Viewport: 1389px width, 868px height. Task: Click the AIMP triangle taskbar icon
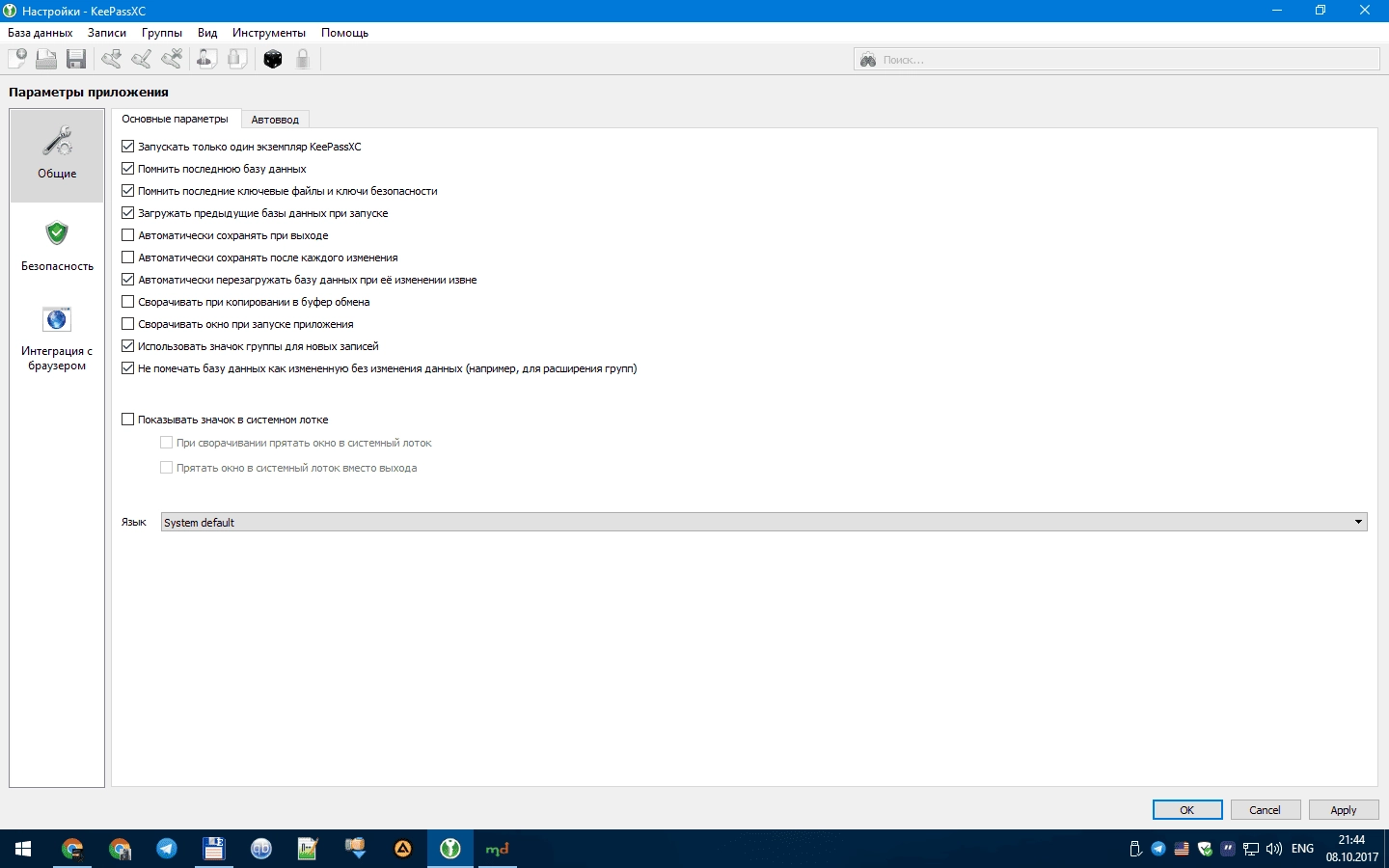pyautogui.click(x=403, y=849)
